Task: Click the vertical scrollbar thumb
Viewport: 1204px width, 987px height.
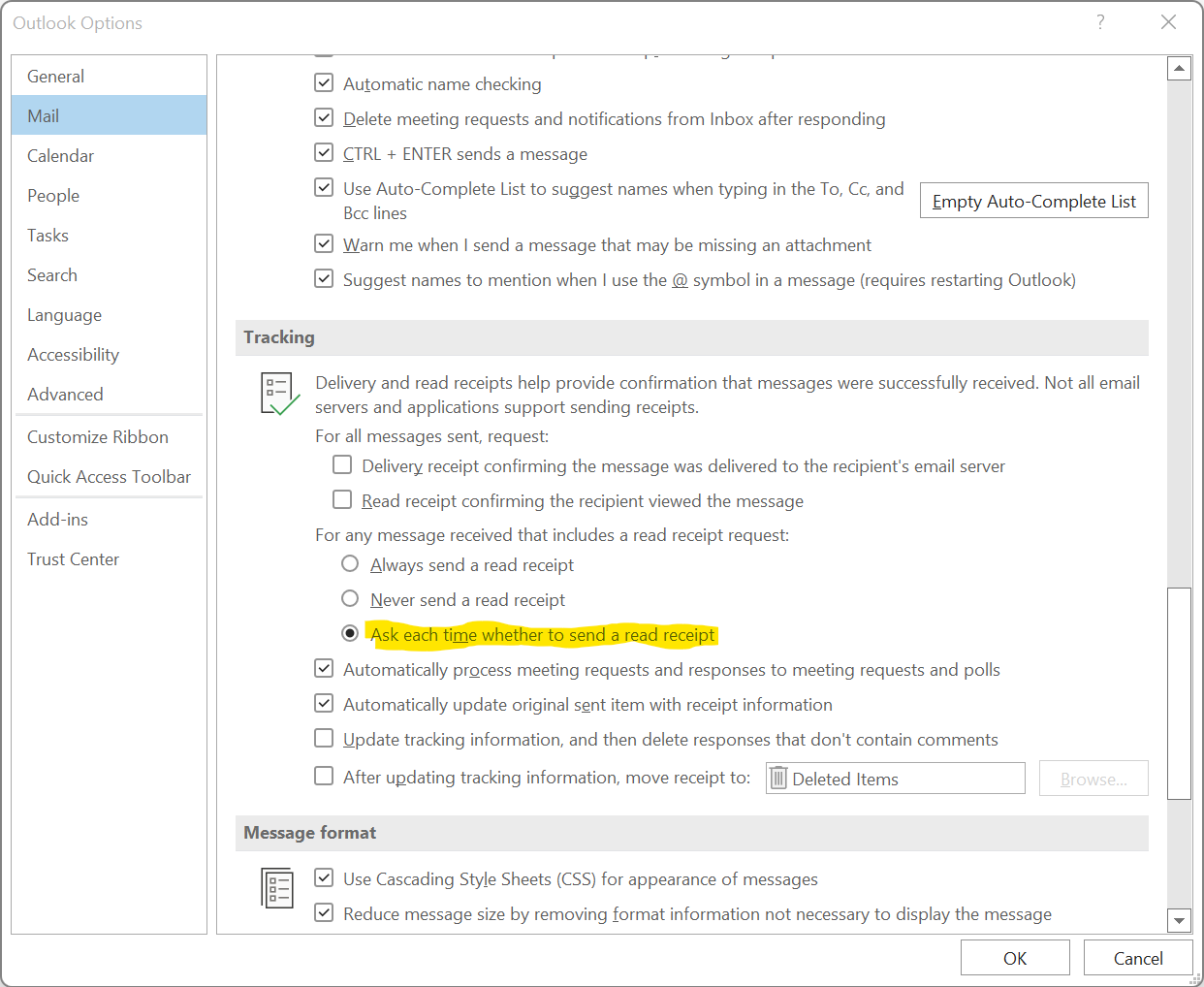Action: click(x=1179, y=693)
